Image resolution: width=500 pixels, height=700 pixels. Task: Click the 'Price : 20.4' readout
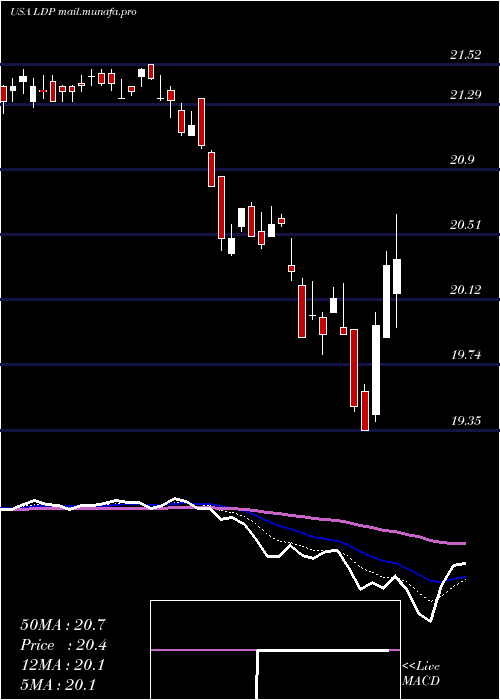(64, 645)
